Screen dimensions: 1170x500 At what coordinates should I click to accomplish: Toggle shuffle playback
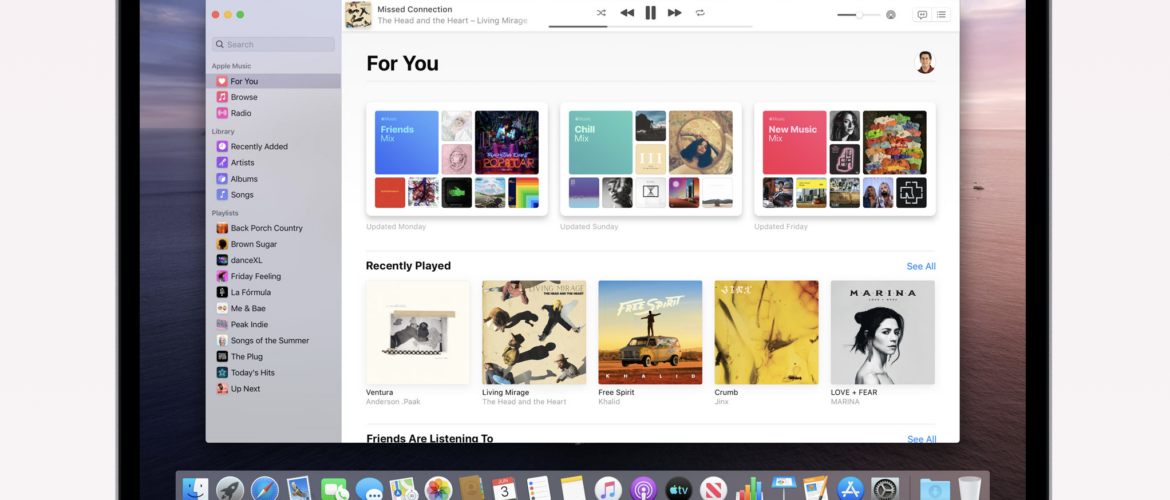point(601,13)
